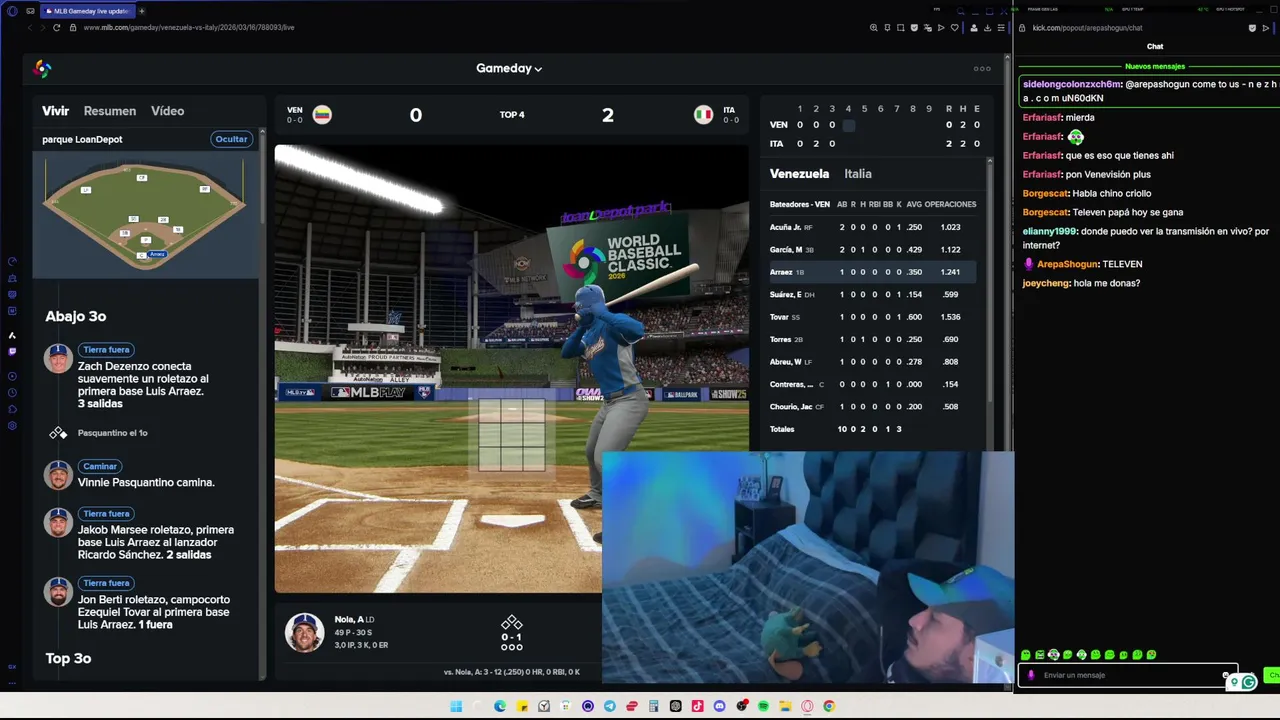Screen dimensions: 1280x720
Task: Click the Tovar batter row
Action: click(x=872, y=317)
